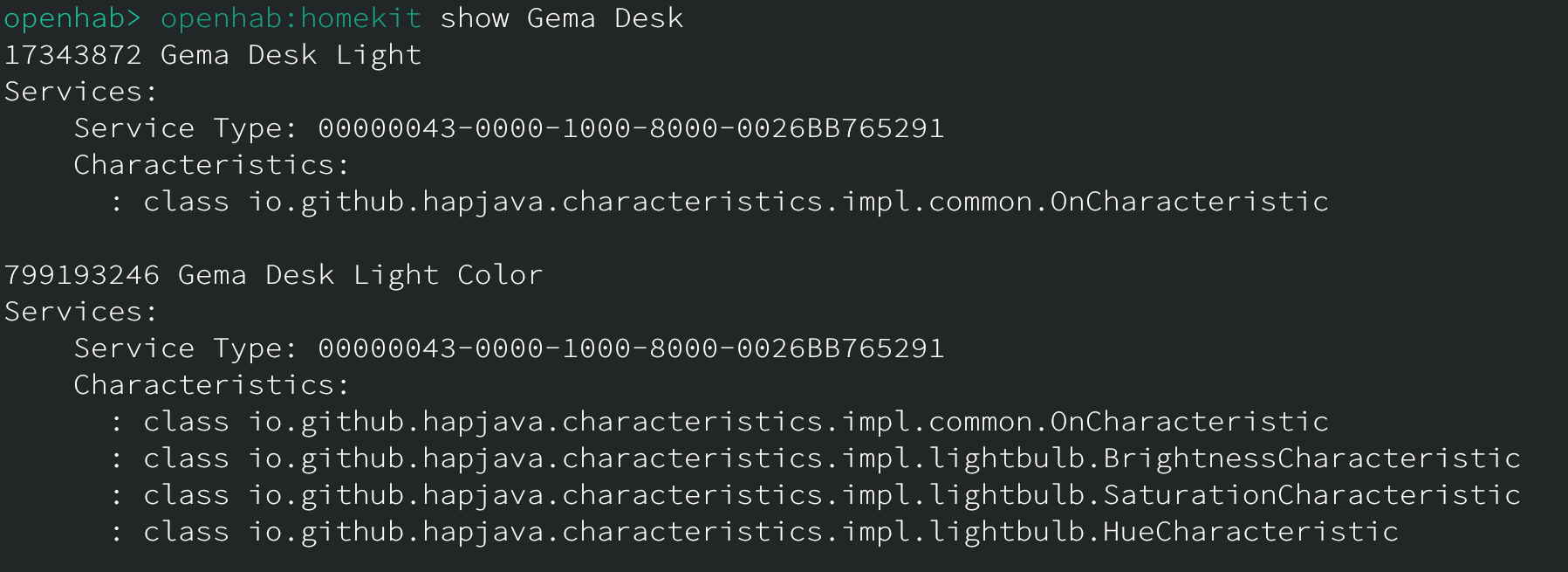Click the 'Gema Desk Light' name after 17343872
The height and width of the screenshot is (572, 1568).
[291, 55]
